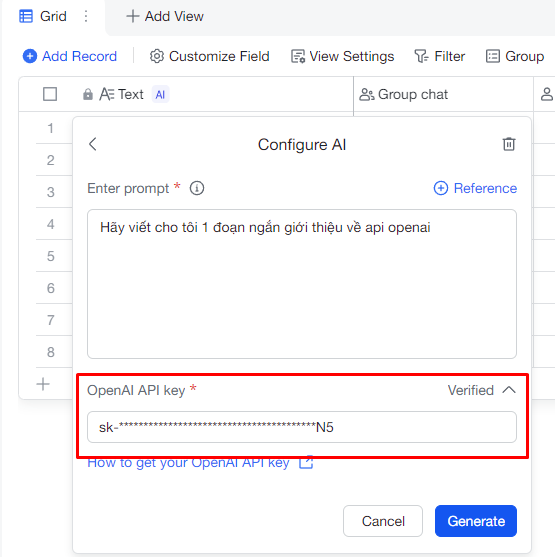
Task: Open Customize Field gear option
Action: (x=209, y=56)
